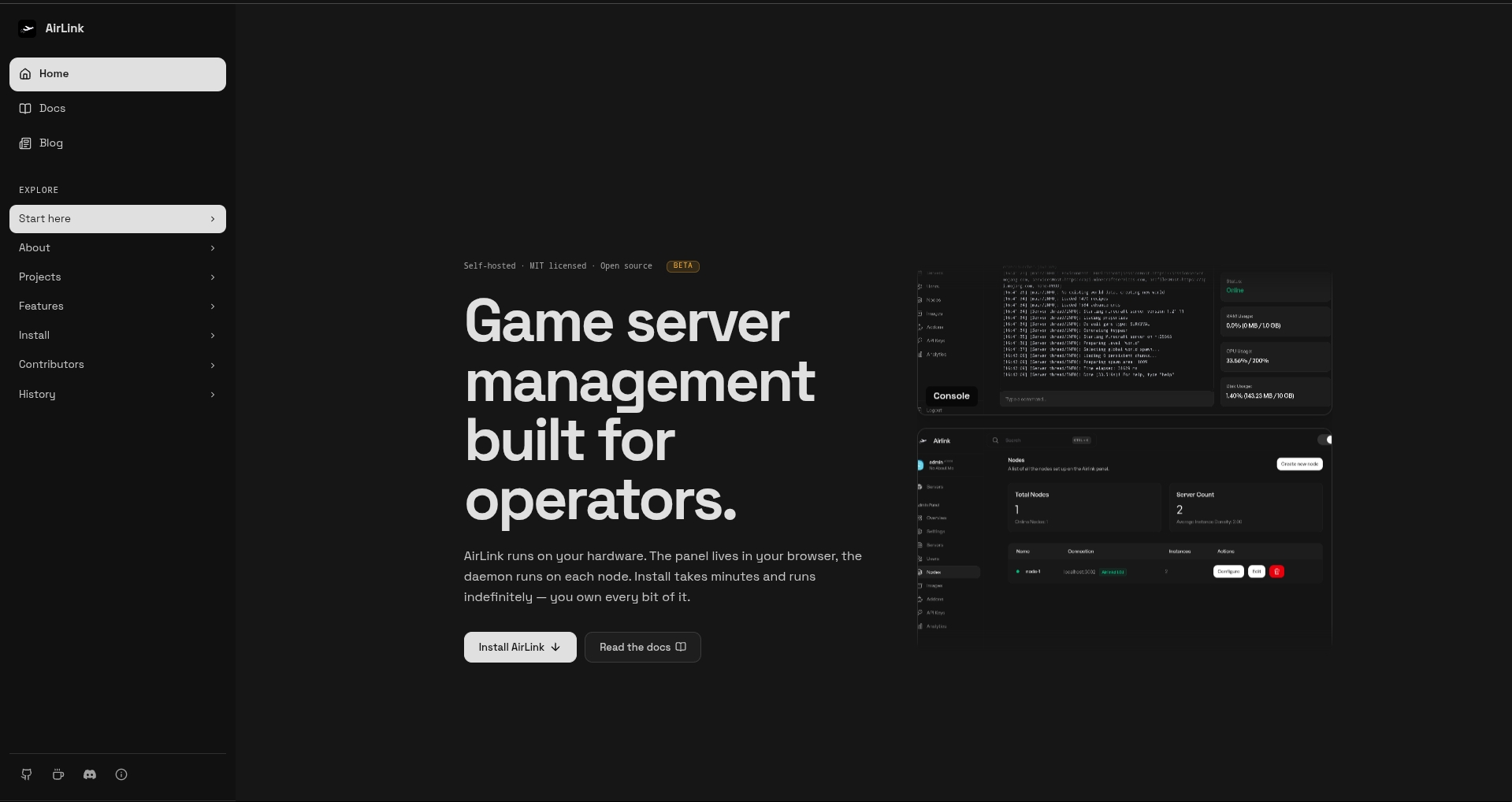Image resolution: width=1512 pixels, height=802 pixels.
Task: Open the Discord server icon
Action: click(90, 774)
